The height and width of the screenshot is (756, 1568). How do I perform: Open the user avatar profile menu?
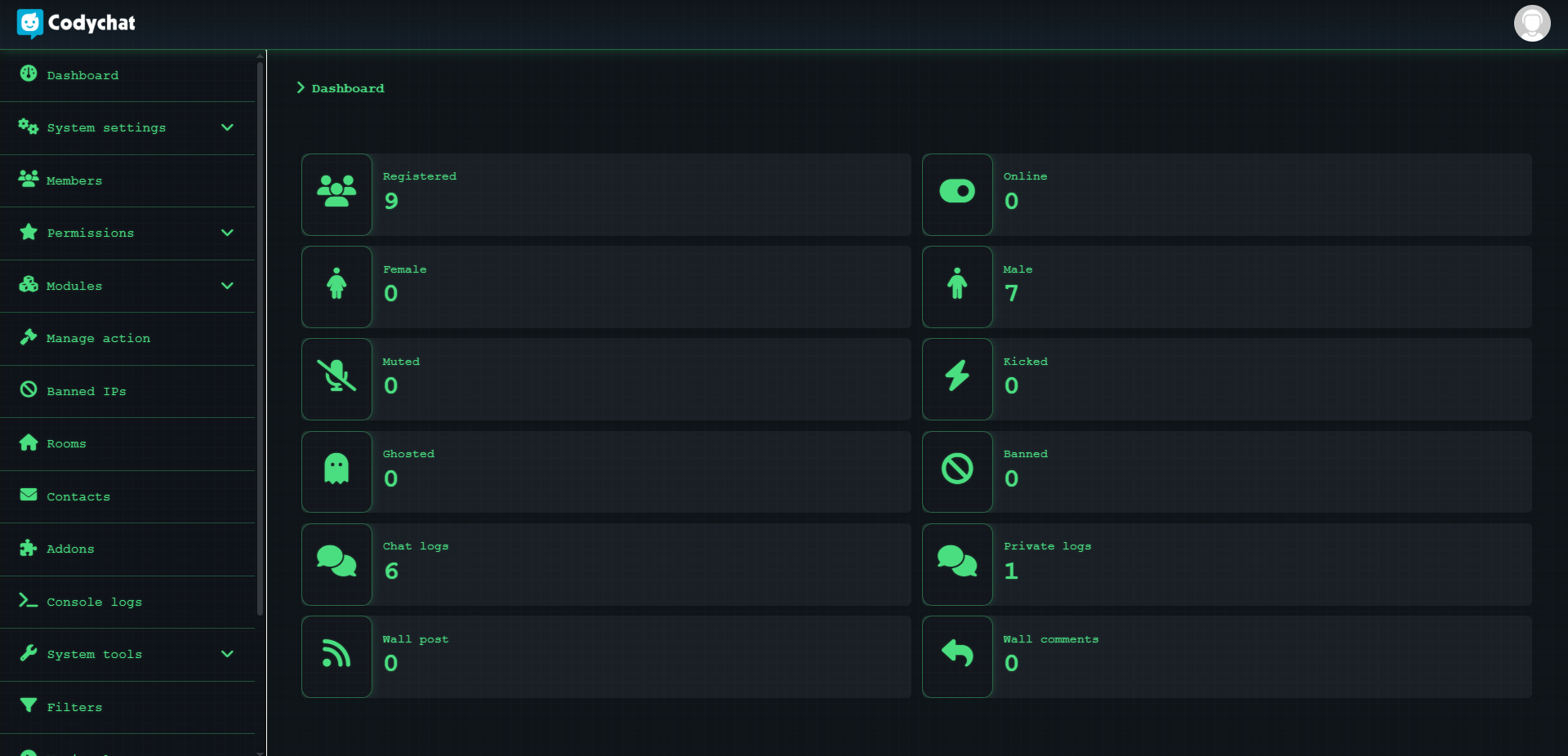[x=1531, y=23]
